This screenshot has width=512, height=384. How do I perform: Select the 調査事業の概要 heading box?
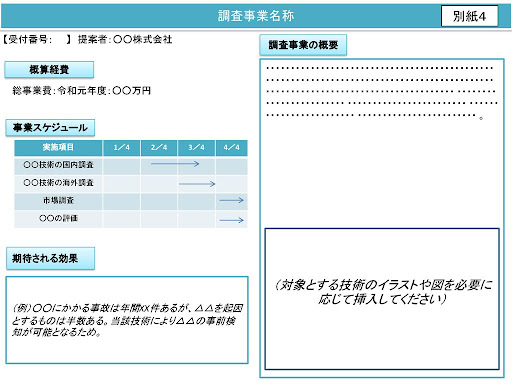click(303, 45)
